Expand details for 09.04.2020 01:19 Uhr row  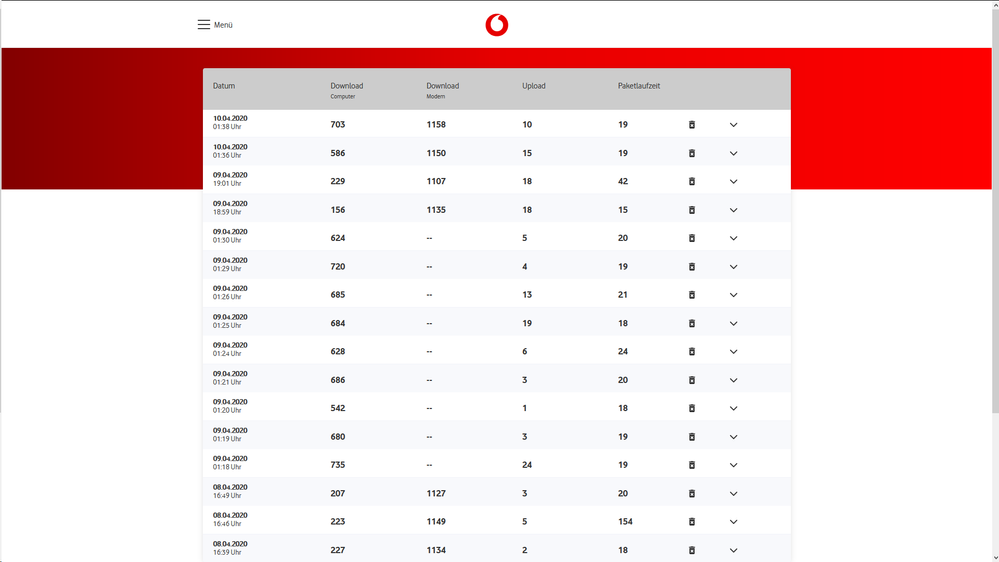tap(733, 437)
